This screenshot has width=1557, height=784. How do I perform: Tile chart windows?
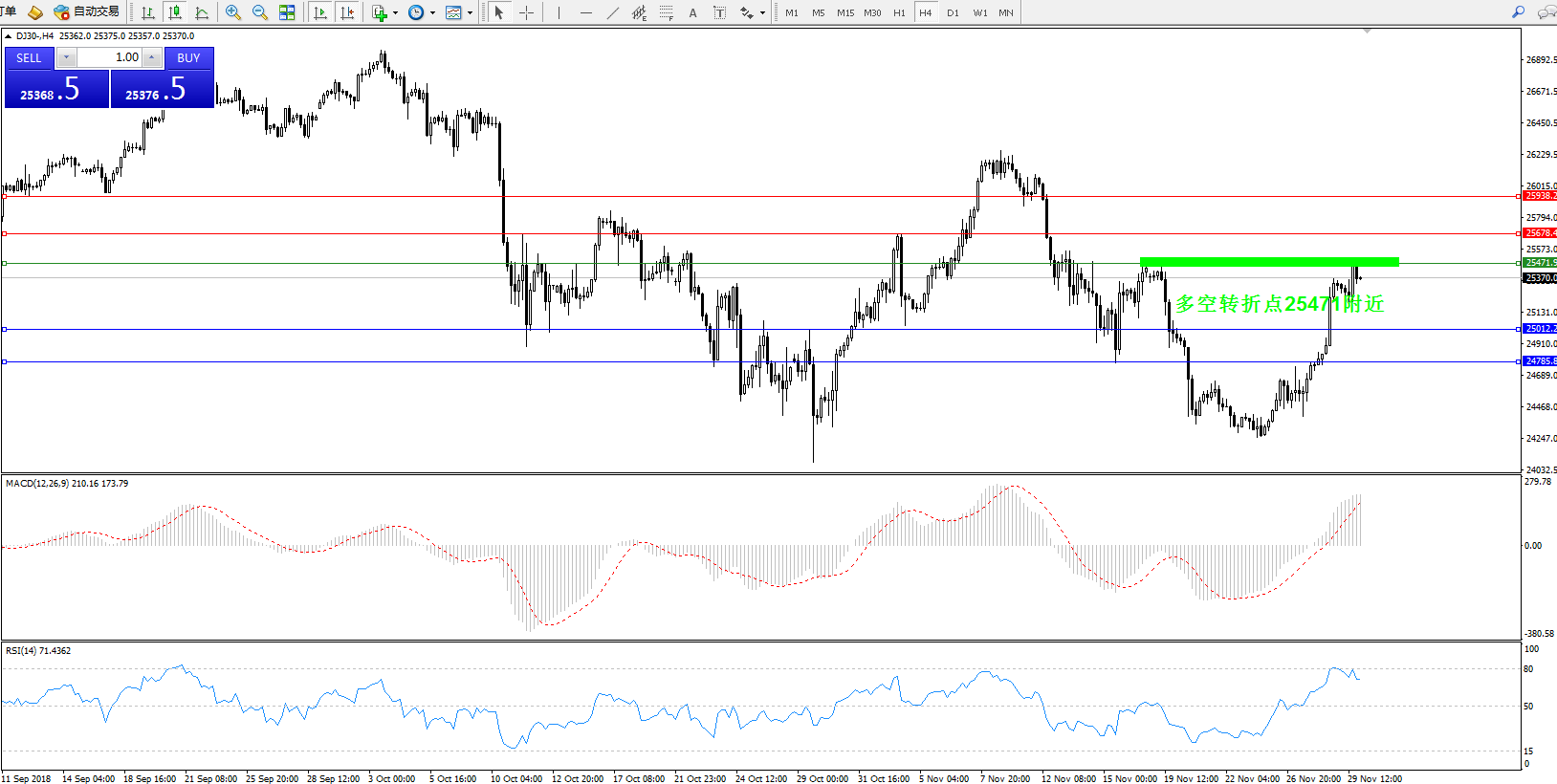point(287,12)
